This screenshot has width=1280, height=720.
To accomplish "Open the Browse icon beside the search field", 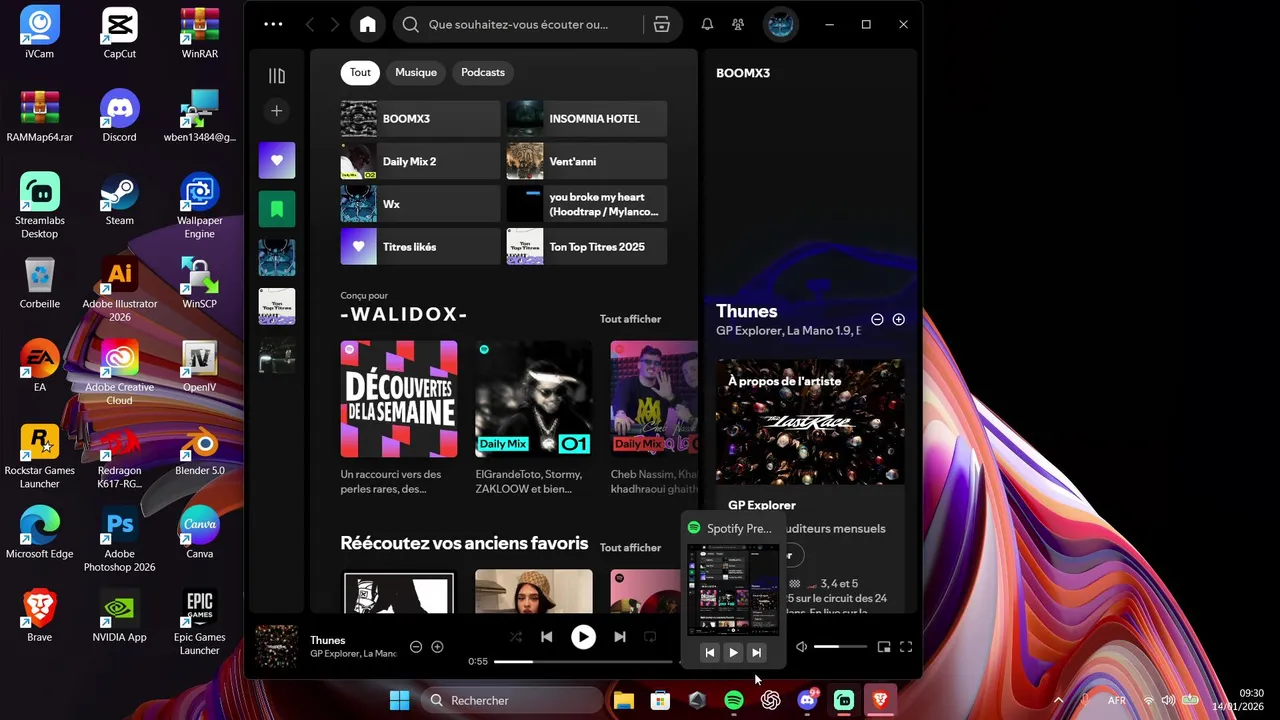I will (x=661, y=24).
